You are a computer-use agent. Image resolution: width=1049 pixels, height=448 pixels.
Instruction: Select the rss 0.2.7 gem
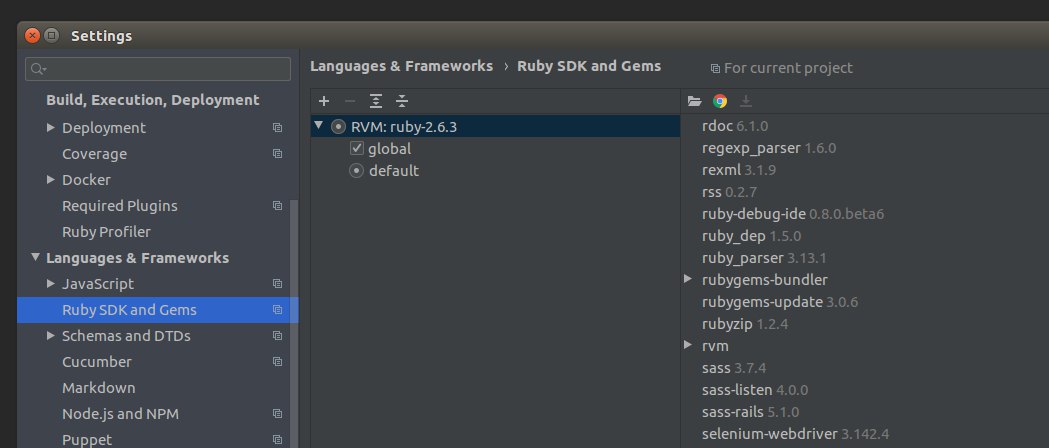729,192
